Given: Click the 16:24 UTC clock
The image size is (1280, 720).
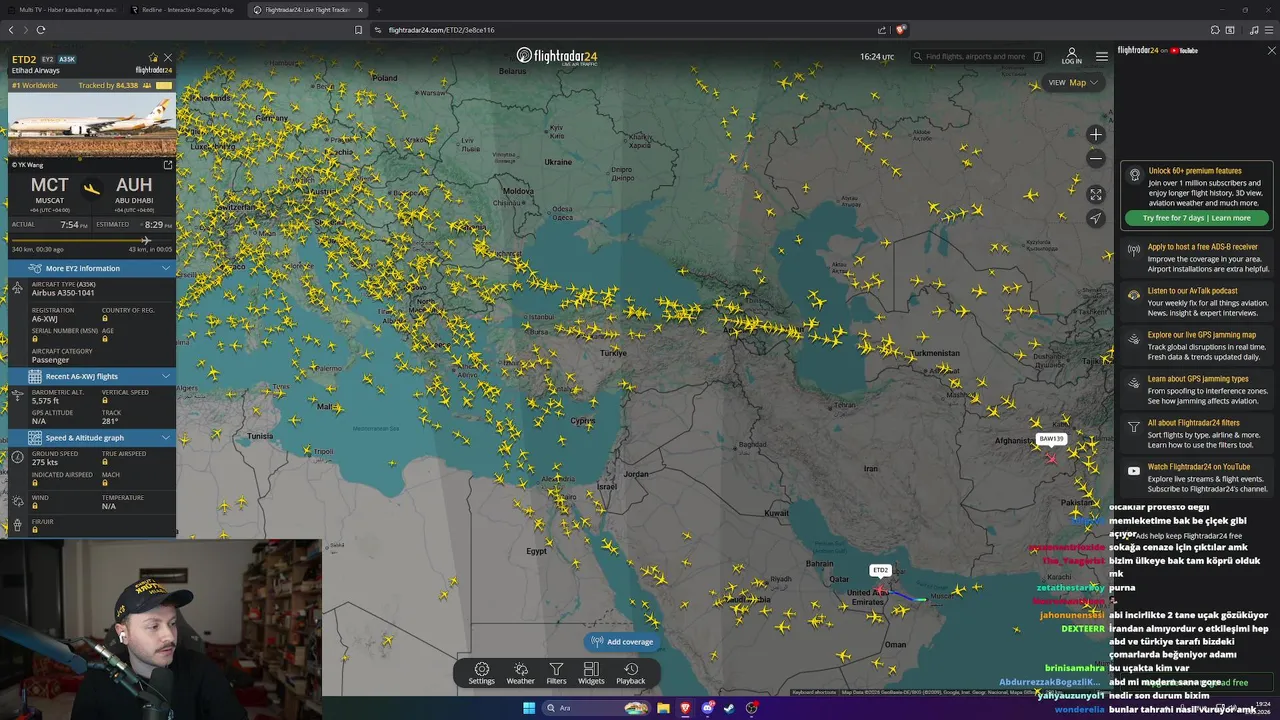Looking at the screenshot, I should click(x=877, y=57).
